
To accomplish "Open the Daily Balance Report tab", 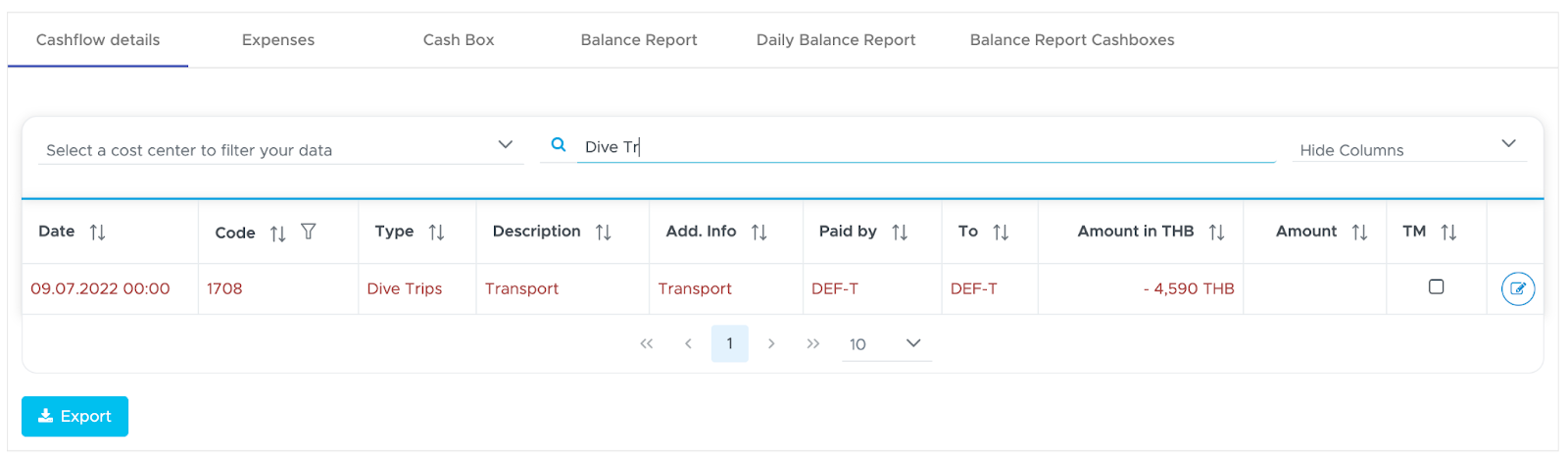I will (x=836, y=40).
